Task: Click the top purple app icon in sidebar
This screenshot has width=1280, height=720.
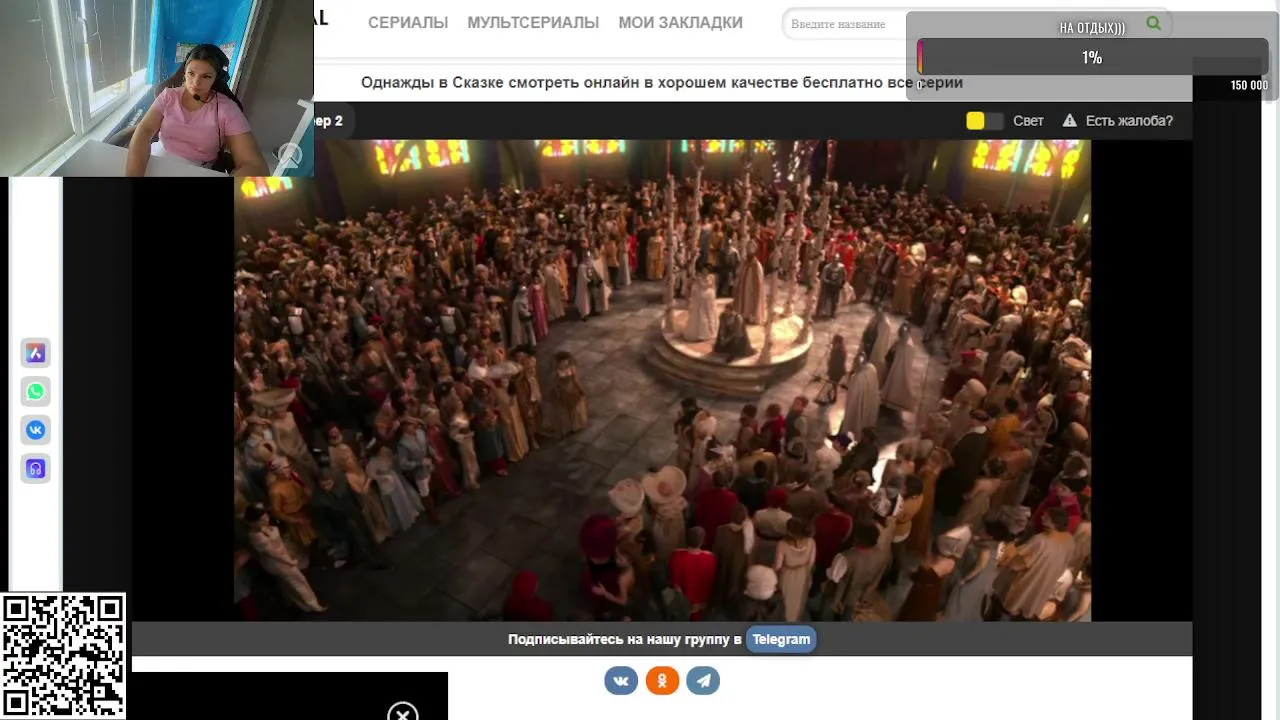Action: [36, 352]
